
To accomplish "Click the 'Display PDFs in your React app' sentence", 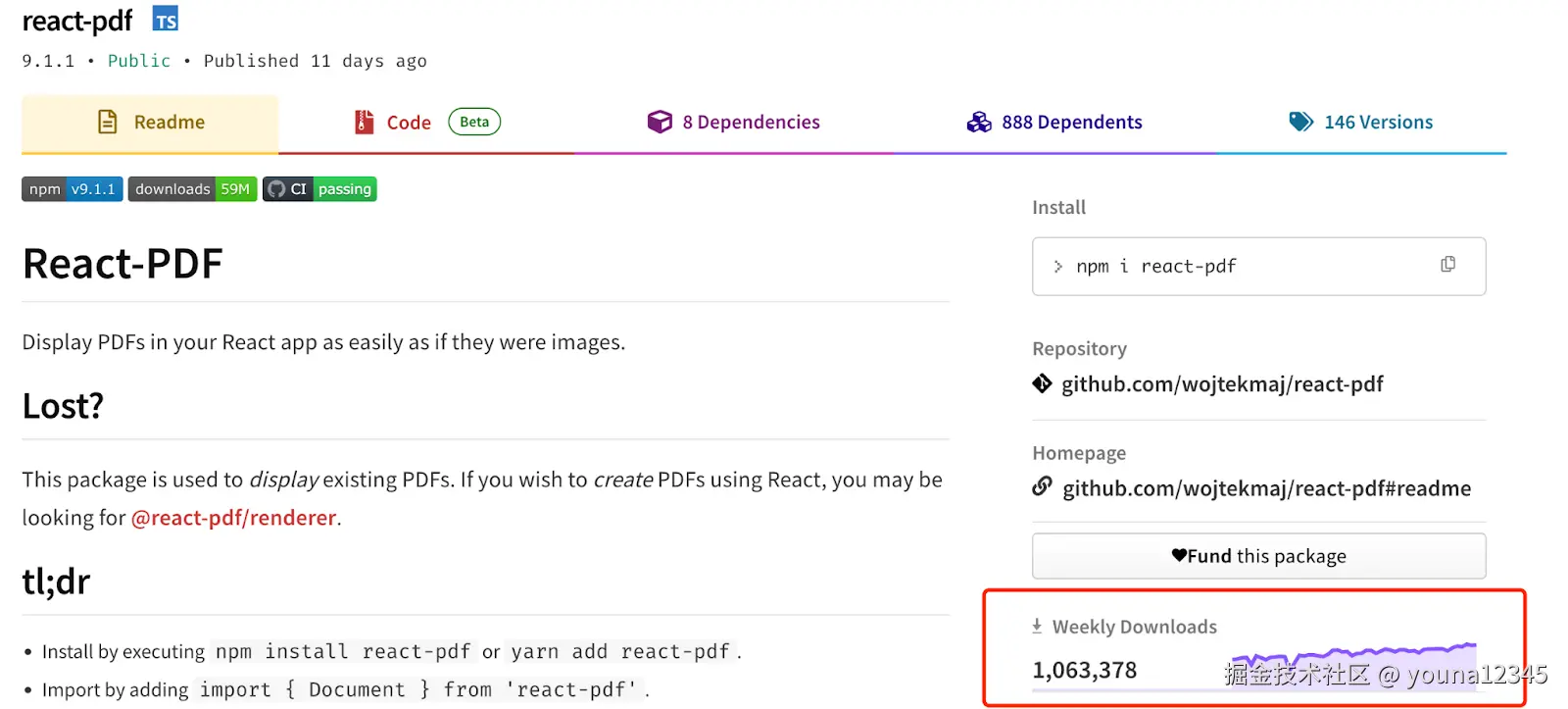I will tap(323, 342).
